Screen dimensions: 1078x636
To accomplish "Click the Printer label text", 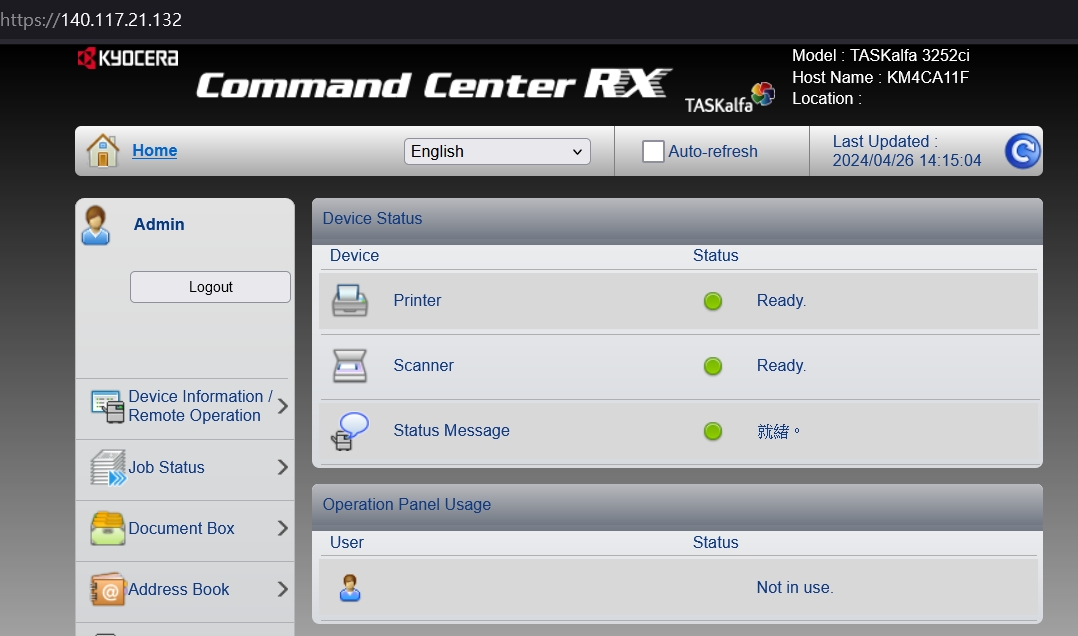I will tap(417, 300).
